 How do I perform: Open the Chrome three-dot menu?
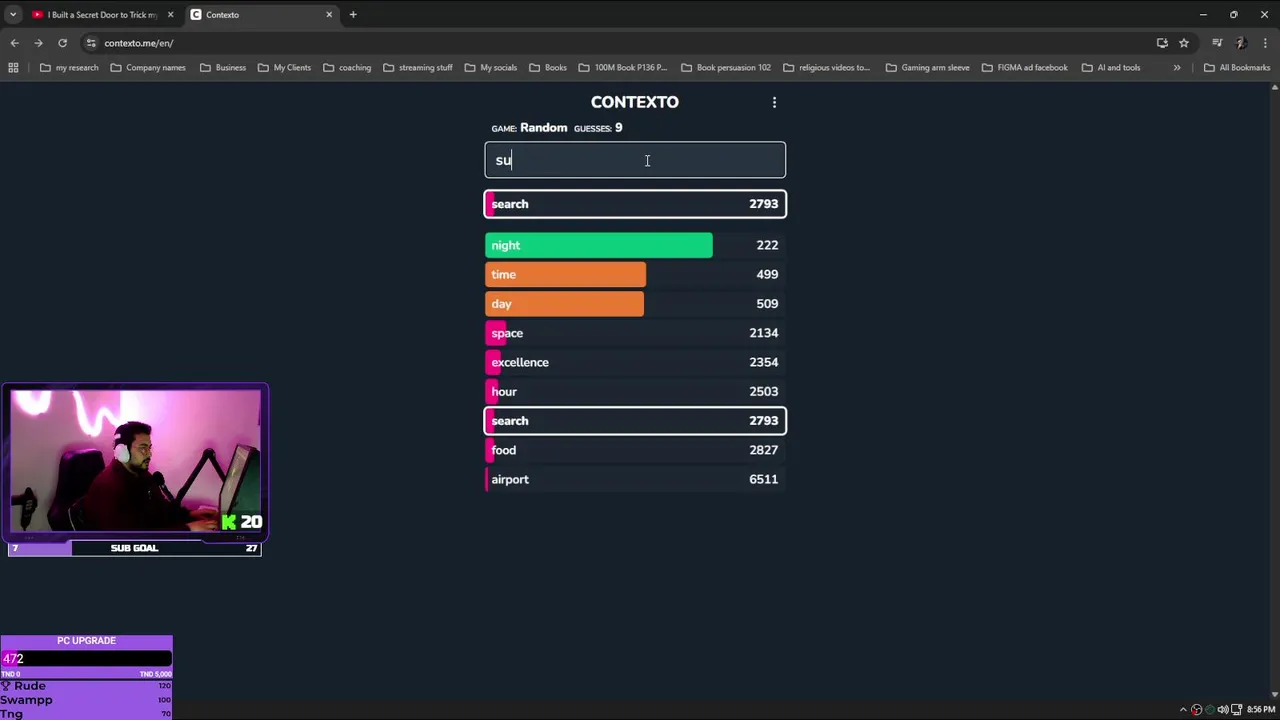point(1265,43)
